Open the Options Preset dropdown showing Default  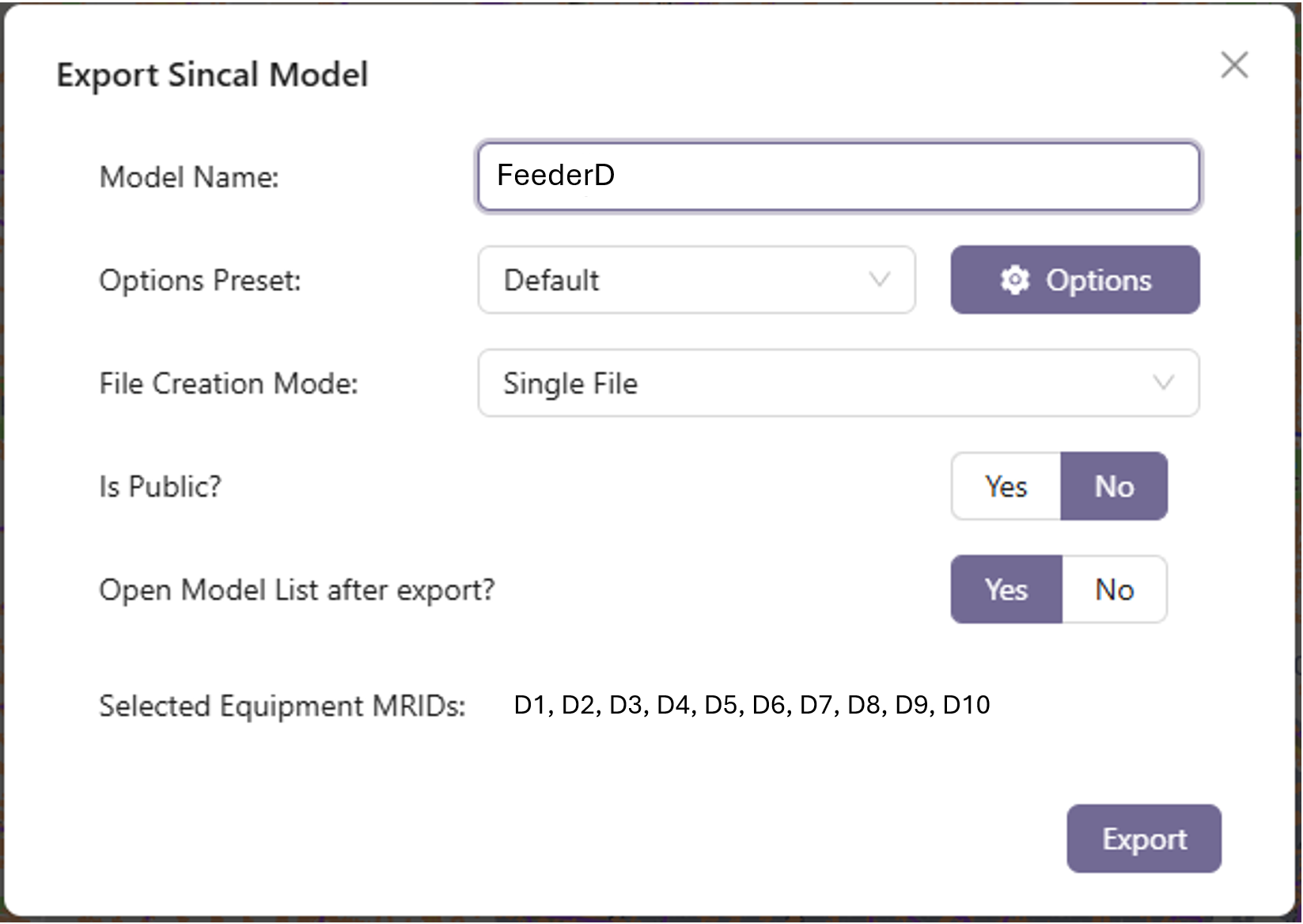(x=696, y=280)
